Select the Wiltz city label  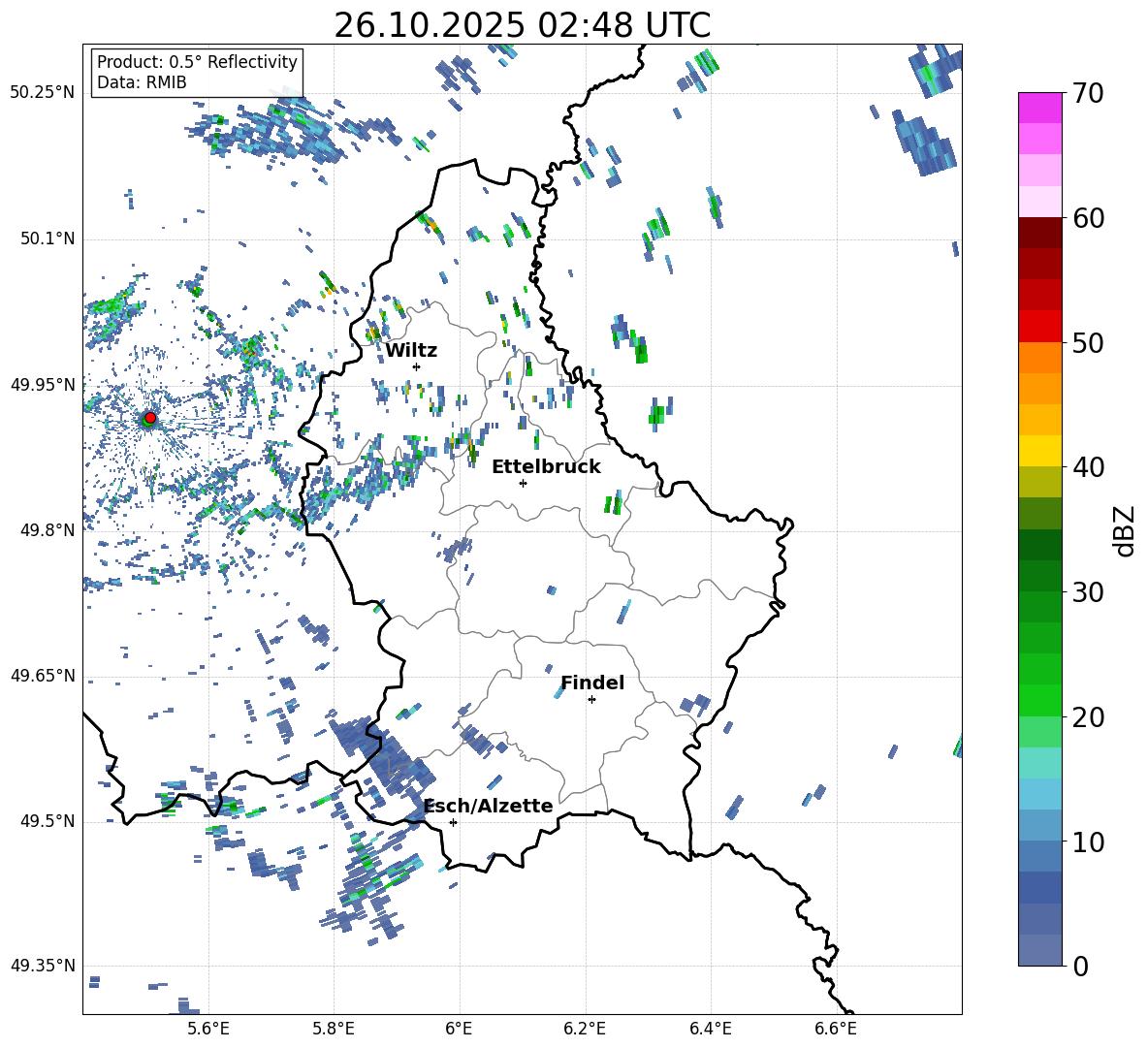point(411,350)
